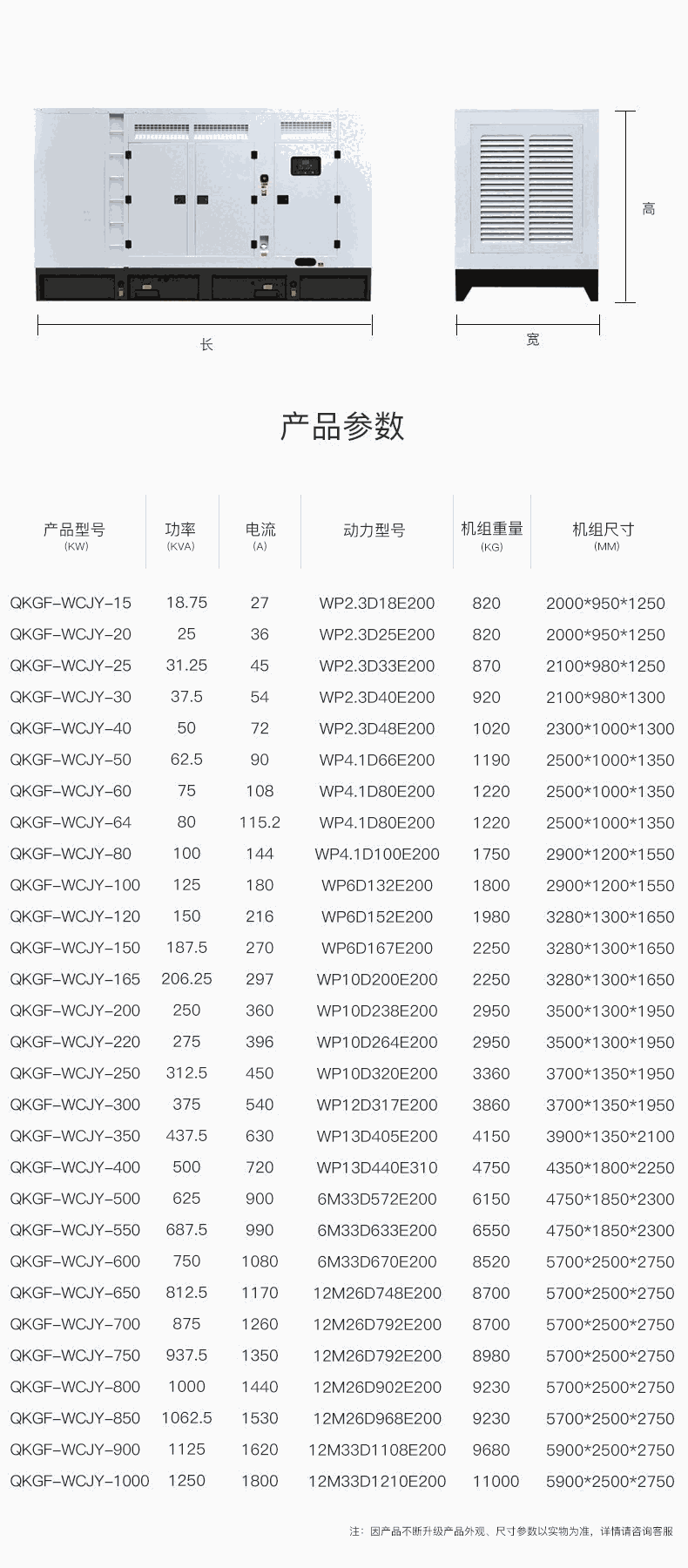Click the 115.2 current value cell

(260, 822)
